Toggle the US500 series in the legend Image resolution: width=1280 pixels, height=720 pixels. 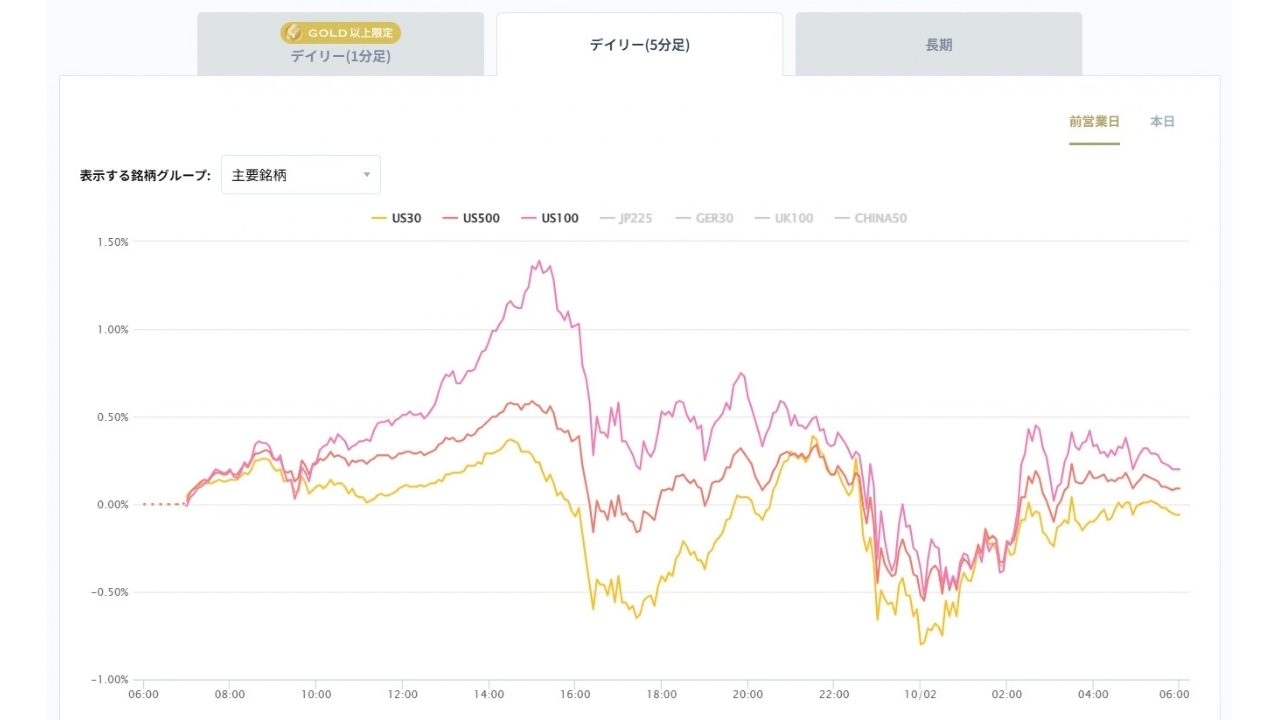click(x=471, y=218)
